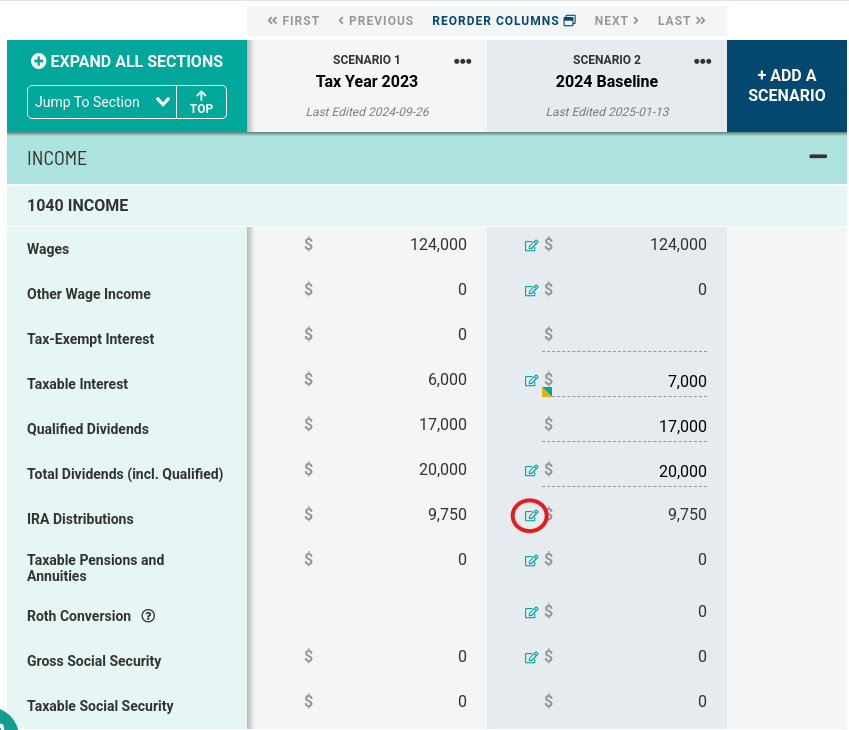Image resolution: width=849 pixels, height=730 pixels.
Task: Open the edit icon beside Wages in Scenario 2
Action: click(x=531, y=244)
